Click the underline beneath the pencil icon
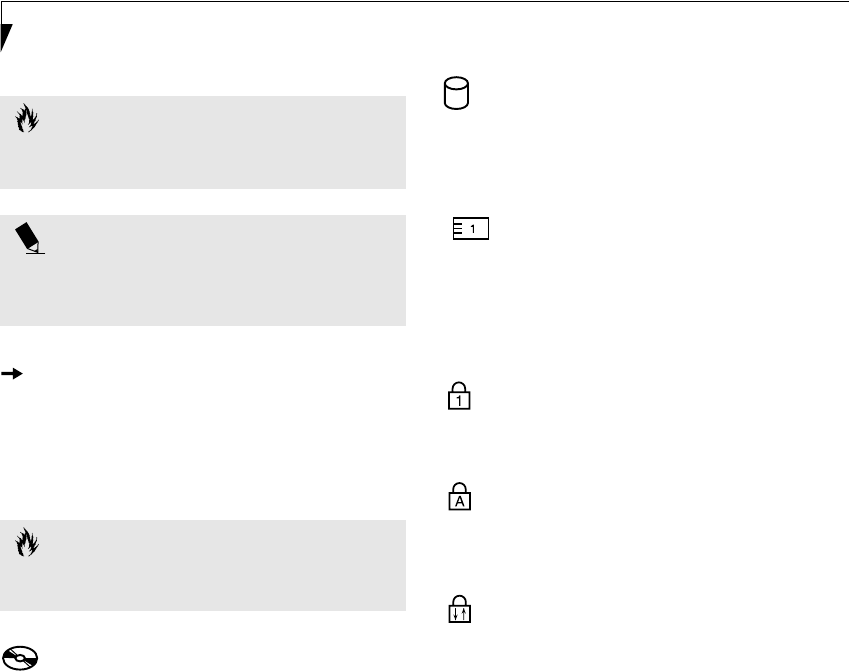The width and height of the screenshot is (850, 672). pyautogui.click(x=35, y=254)
